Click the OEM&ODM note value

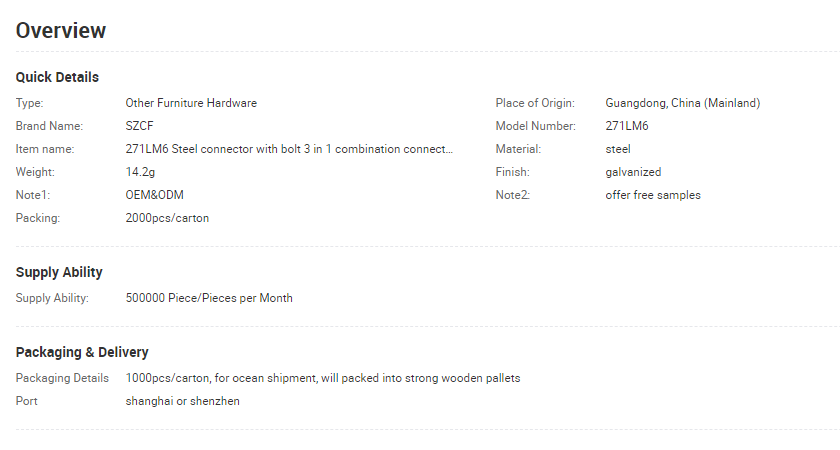pos(155,195)
